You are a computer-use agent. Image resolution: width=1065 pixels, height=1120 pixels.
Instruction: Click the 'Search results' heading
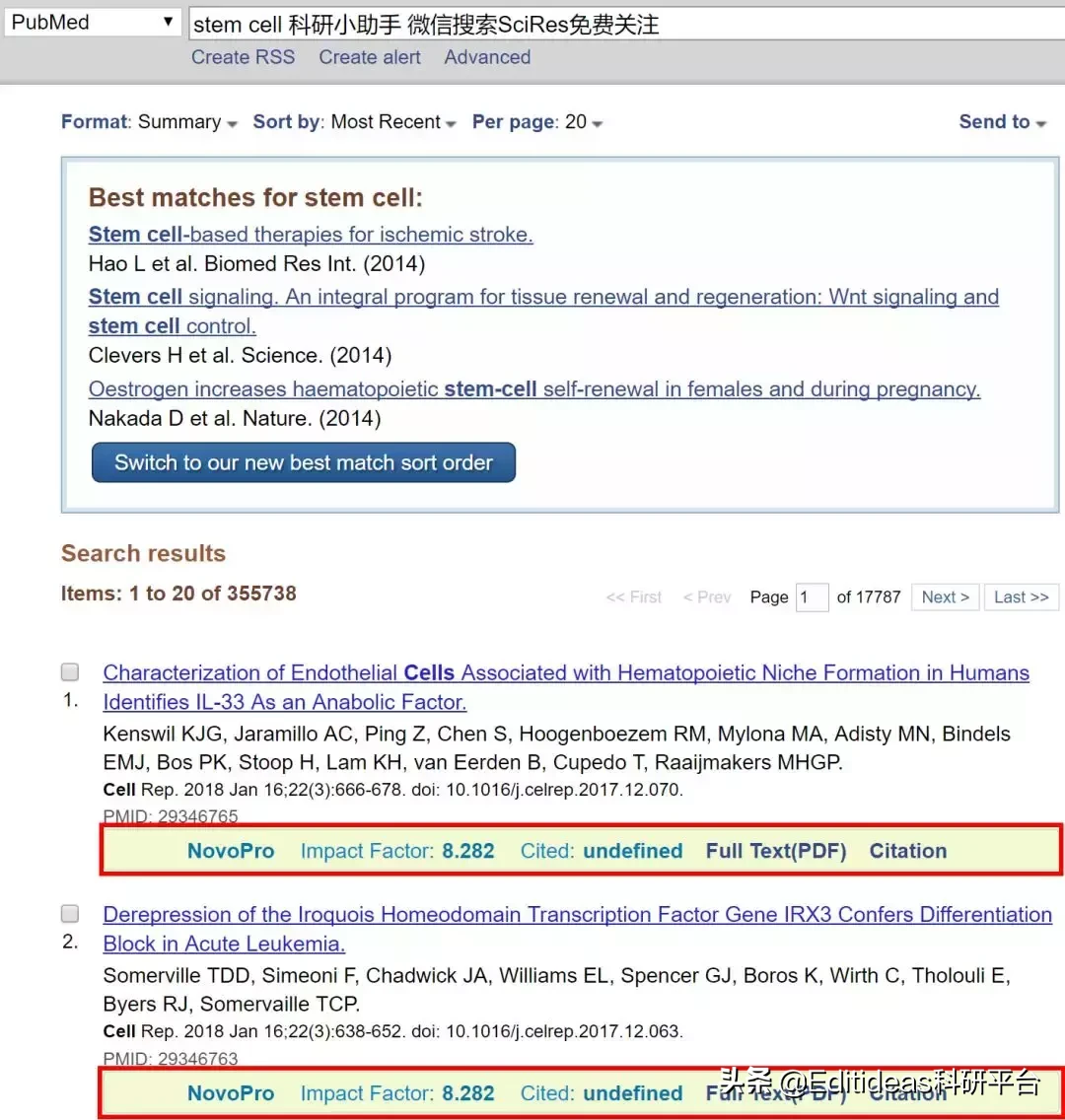pyautogui.click(x=143, y=553)
